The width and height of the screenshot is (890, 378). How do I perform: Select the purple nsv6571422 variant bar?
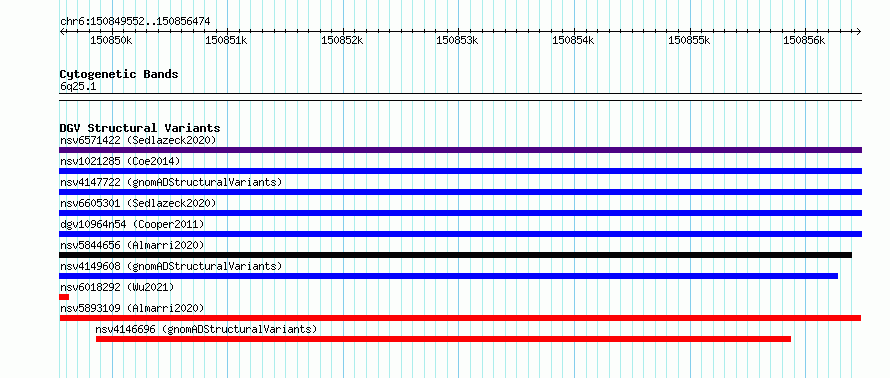coord(460,150)
